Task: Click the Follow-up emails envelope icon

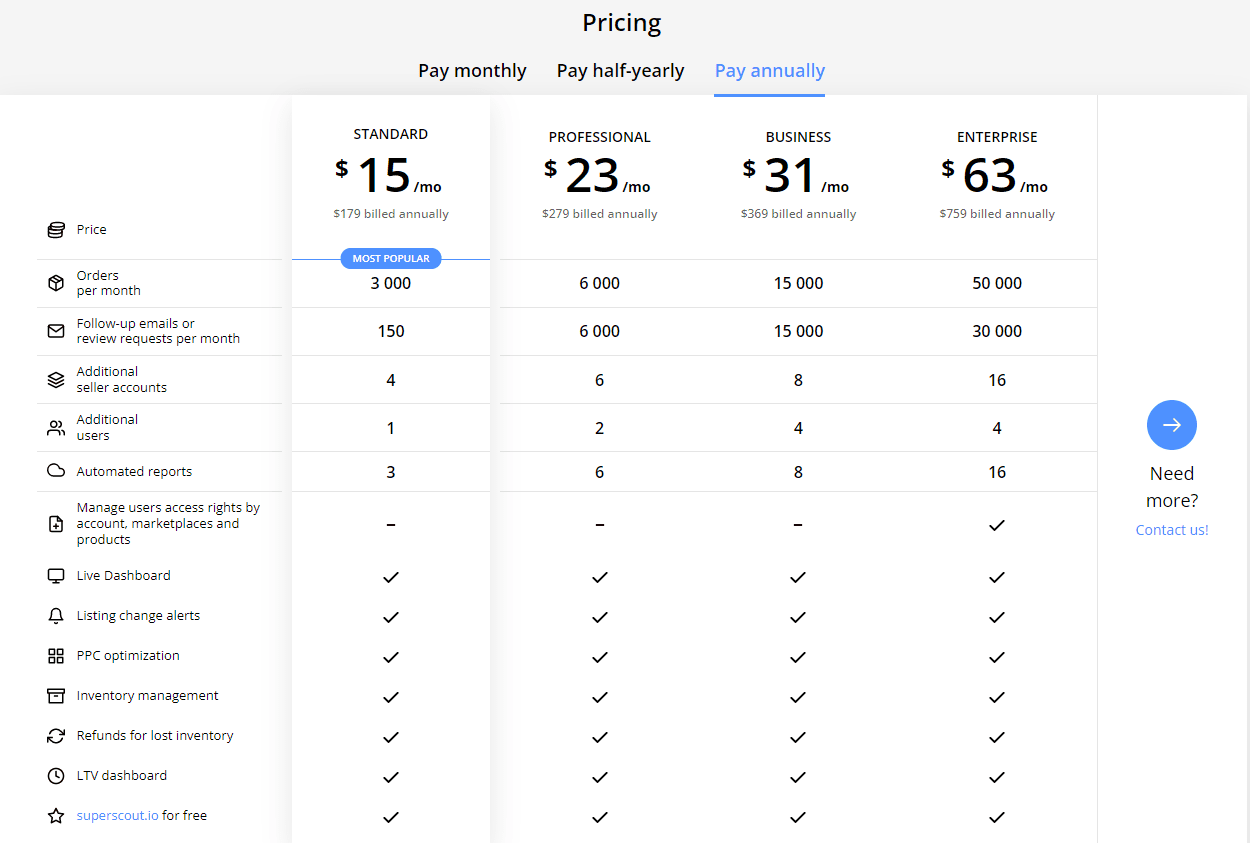Action: pos(56,331)
